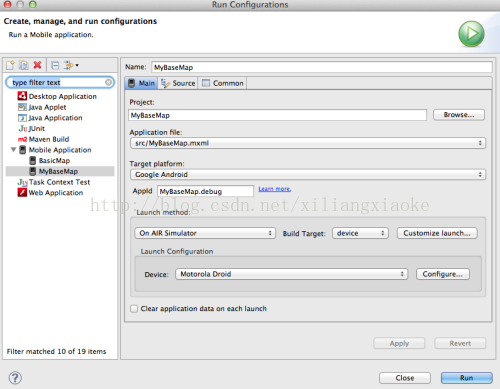Screen dimensions: 500x389
Task: Click the Close button
Action: pos(405,378)
